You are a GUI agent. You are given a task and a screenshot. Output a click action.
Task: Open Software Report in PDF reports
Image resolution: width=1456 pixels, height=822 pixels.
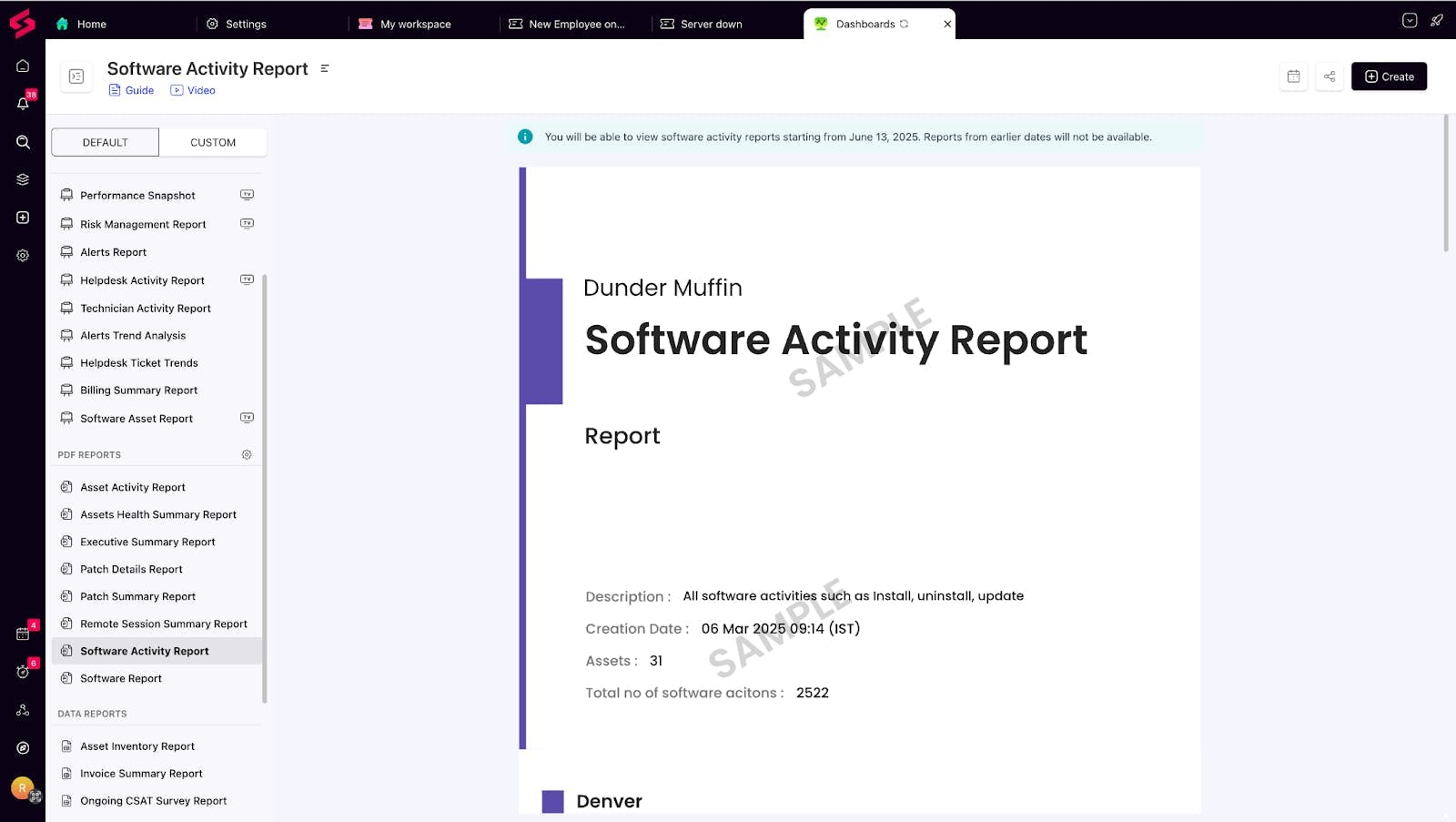[121, 679]
